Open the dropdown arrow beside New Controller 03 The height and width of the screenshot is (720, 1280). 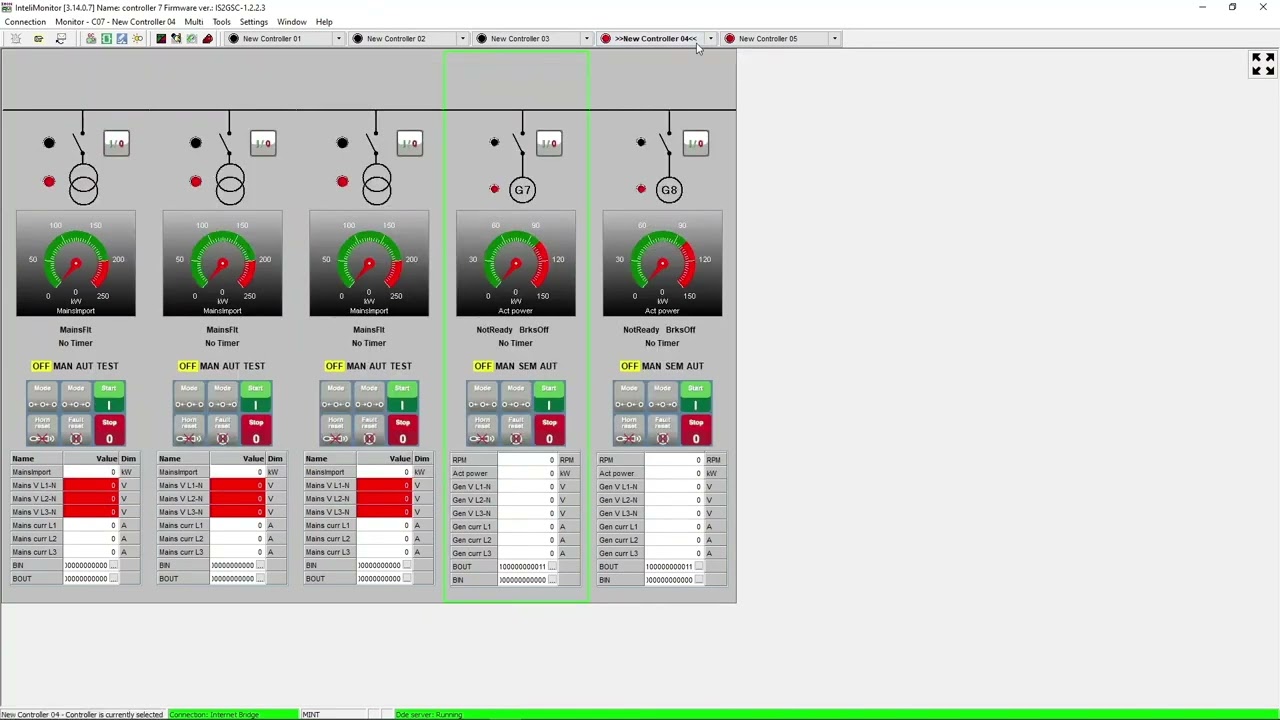[x=586, y=38]
